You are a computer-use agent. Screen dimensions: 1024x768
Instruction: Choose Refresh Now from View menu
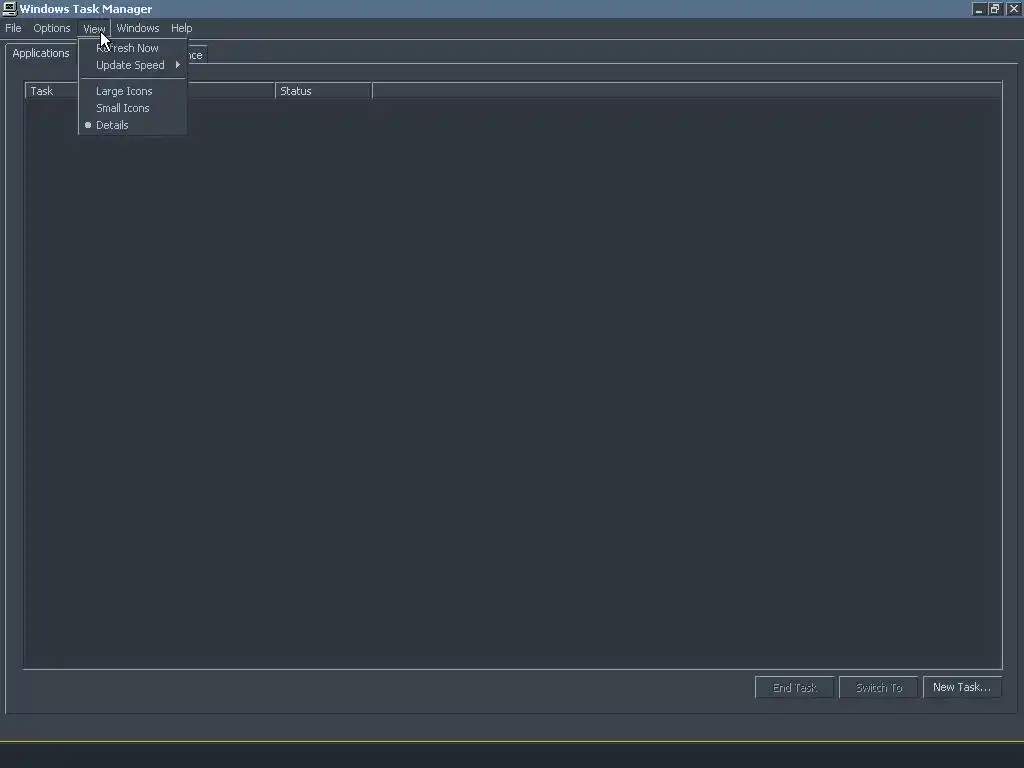tap(133, 48)
